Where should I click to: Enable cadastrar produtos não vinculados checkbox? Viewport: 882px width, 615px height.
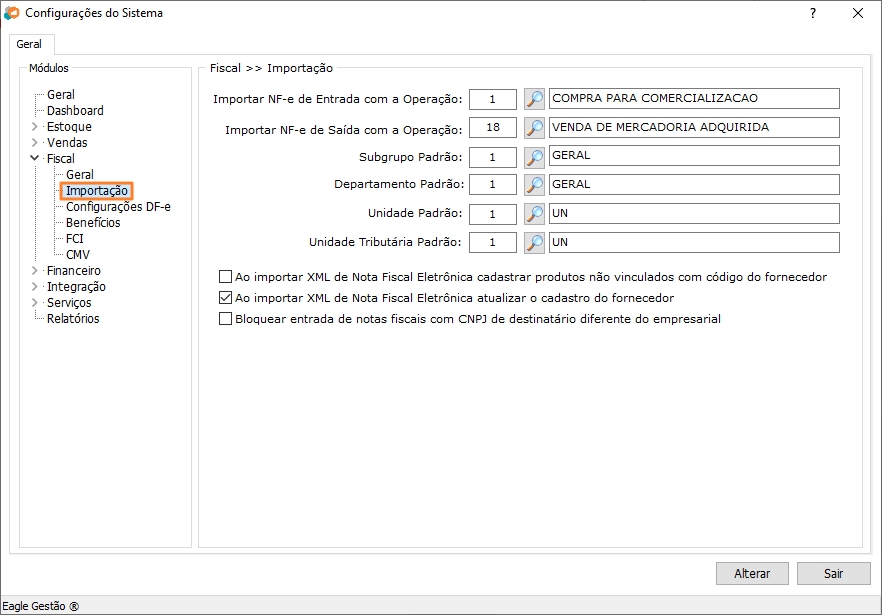coord(225,277)
